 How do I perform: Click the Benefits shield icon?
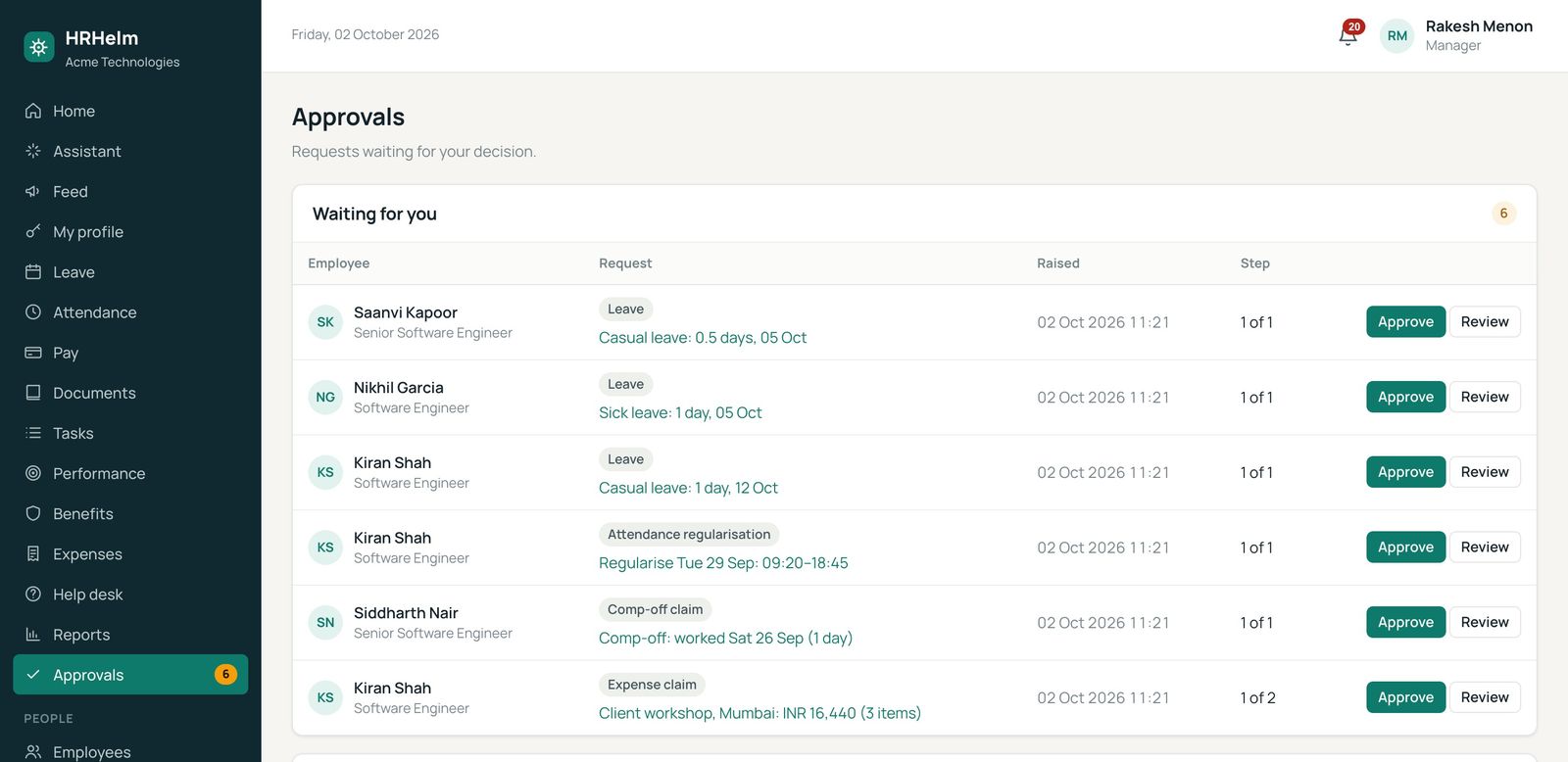pyautogui.click(x=33, y=513)
